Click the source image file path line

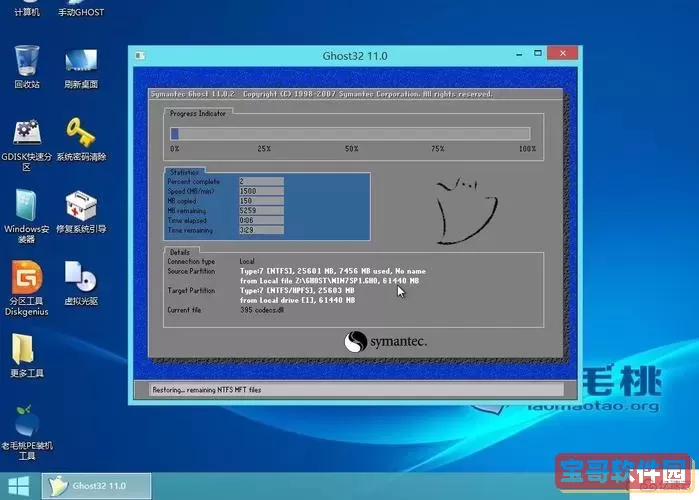(329, 281)
